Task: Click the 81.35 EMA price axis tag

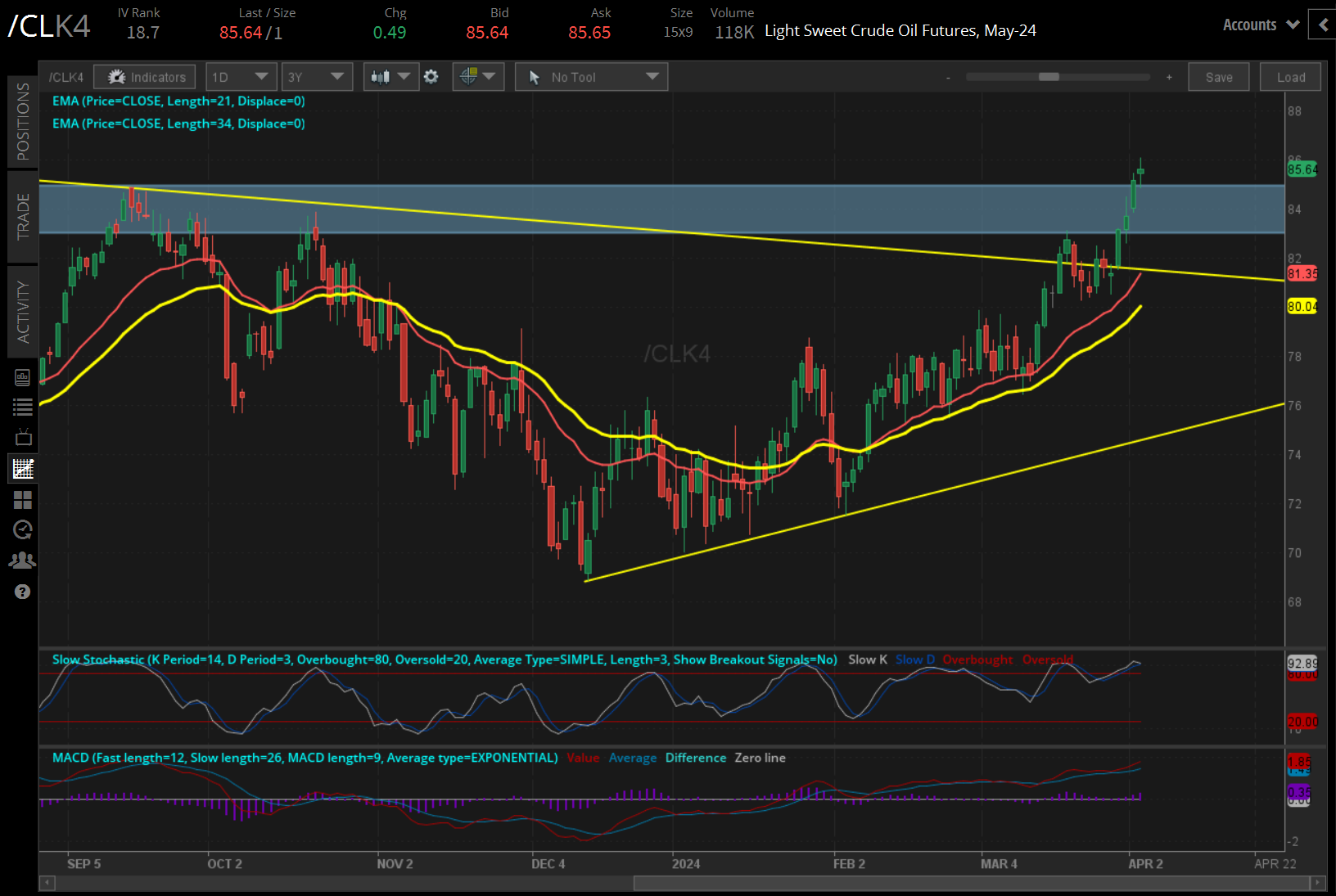Action: coord(1302,273)
